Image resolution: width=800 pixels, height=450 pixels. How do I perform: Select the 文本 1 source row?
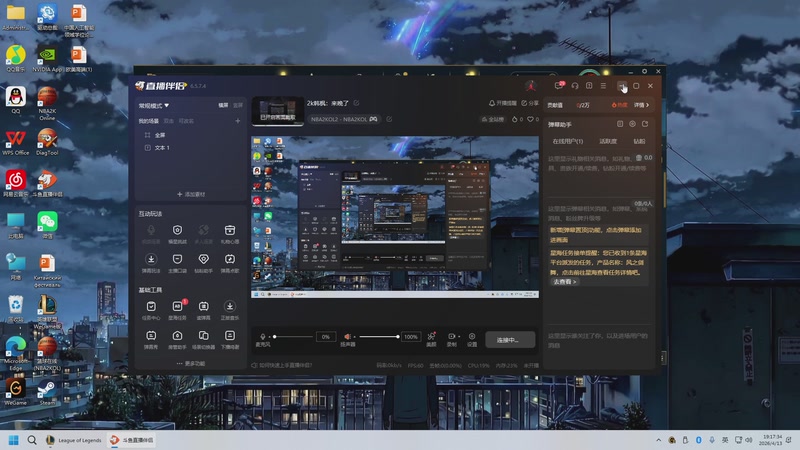(191, 147)
